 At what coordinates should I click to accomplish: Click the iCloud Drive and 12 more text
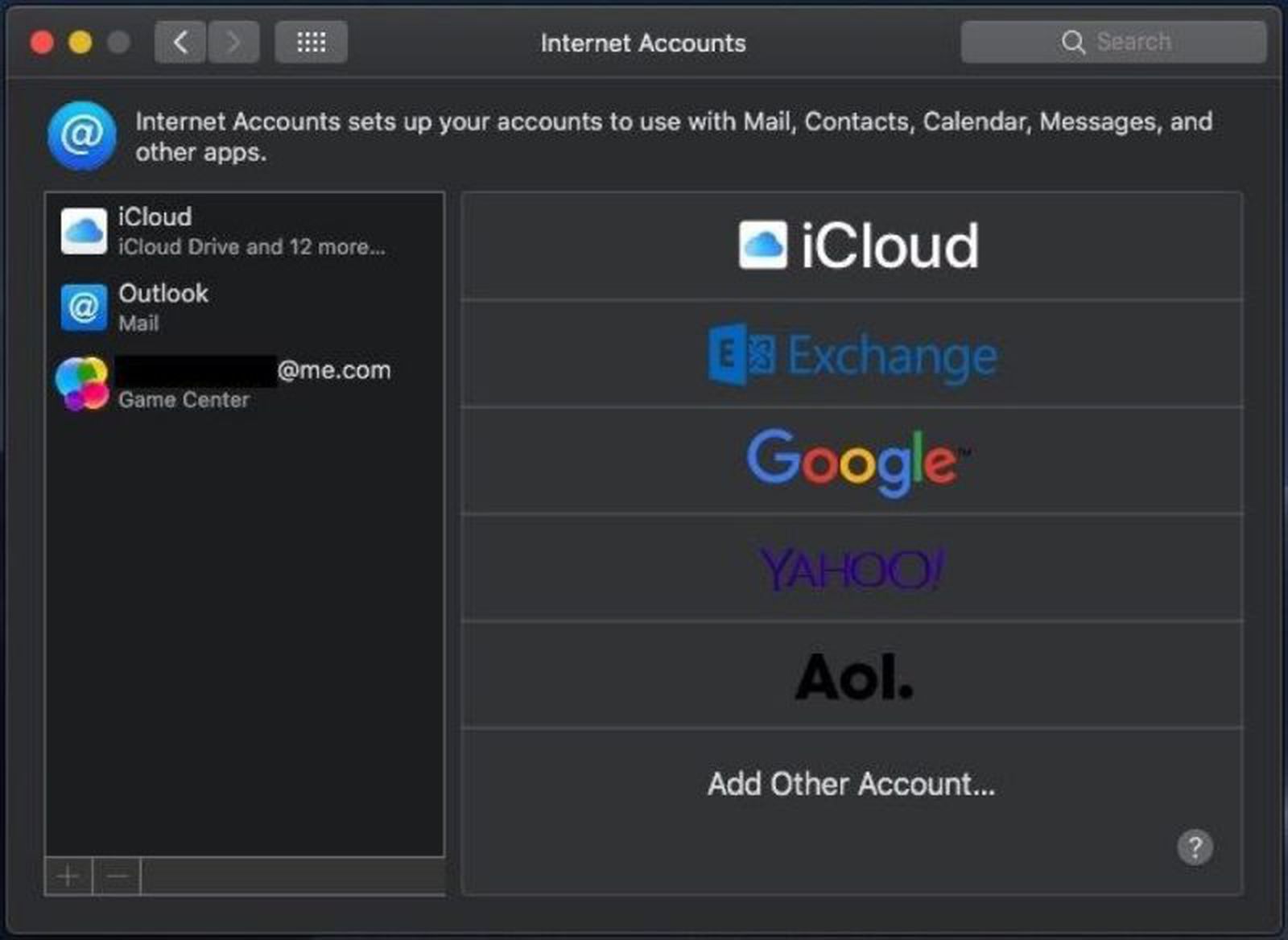click(x=251, y=247)
